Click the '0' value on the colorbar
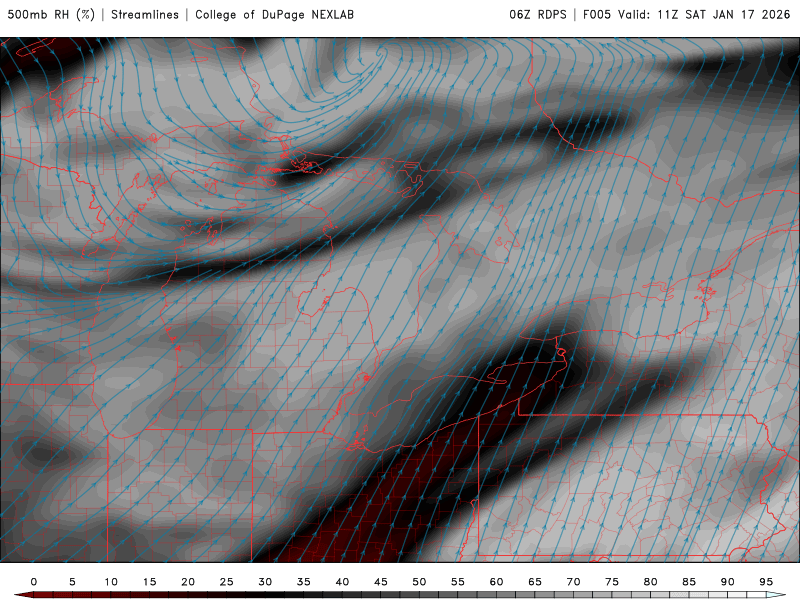The height and width of the screenshot is (600, 800). click(x=34, y=582)
